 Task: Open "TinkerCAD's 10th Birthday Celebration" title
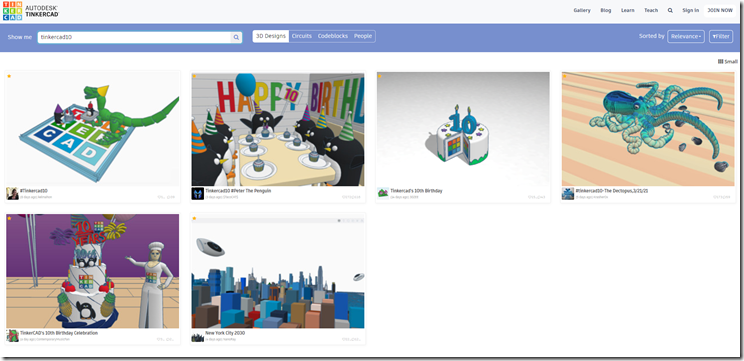(x=59, y=333)
